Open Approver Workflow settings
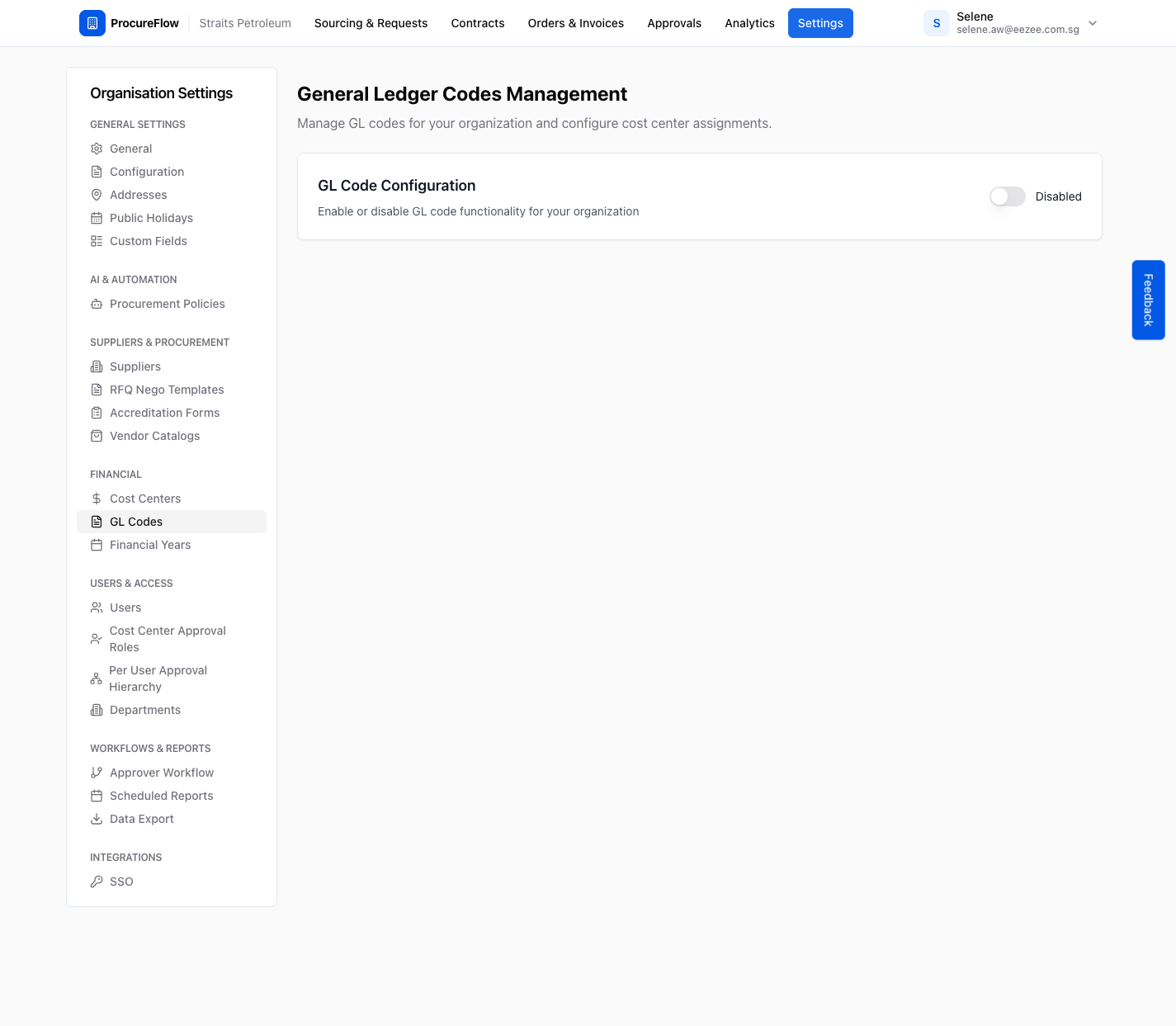The height and width of the screenshot is (1026, 1176). (172, 773)
